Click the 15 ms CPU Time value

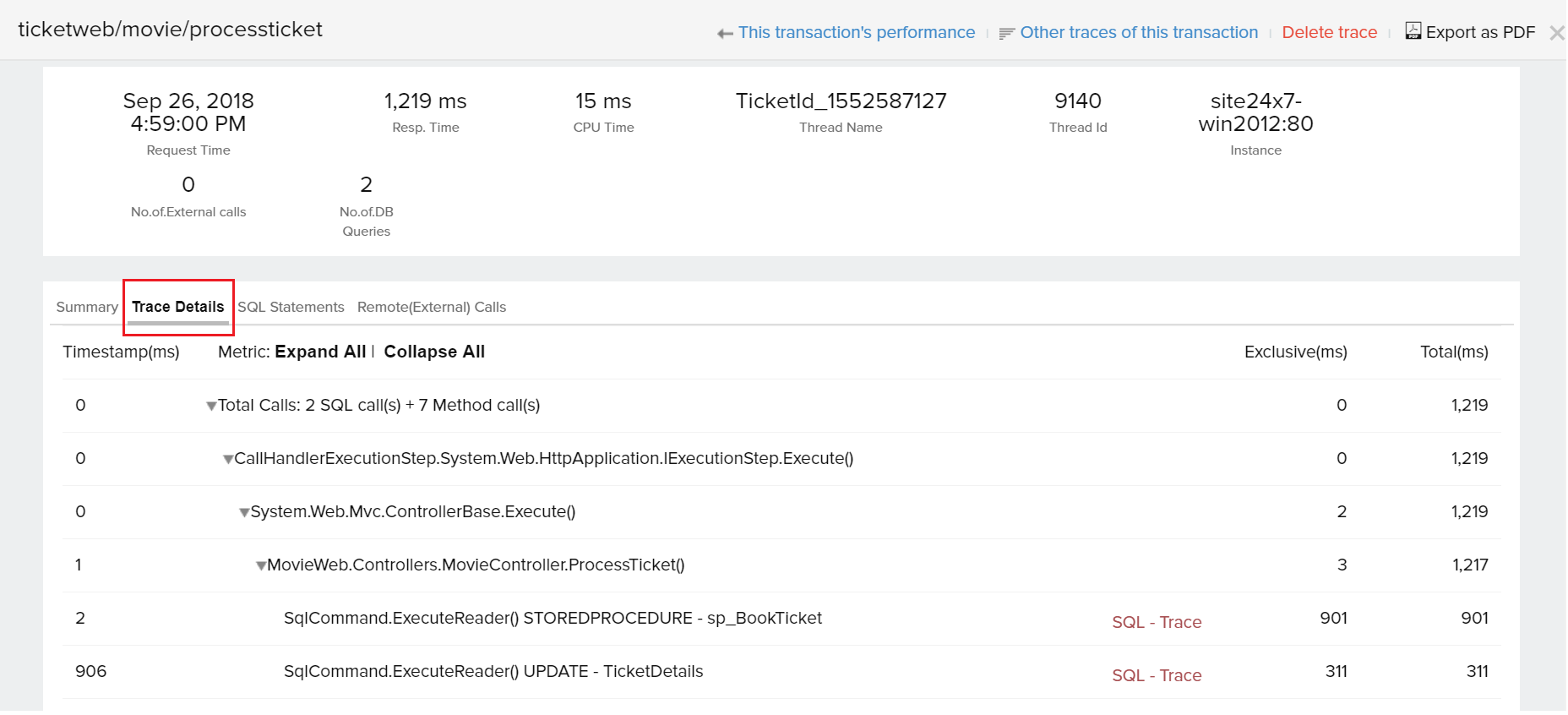pyautogui.click(x=603, y=101)
